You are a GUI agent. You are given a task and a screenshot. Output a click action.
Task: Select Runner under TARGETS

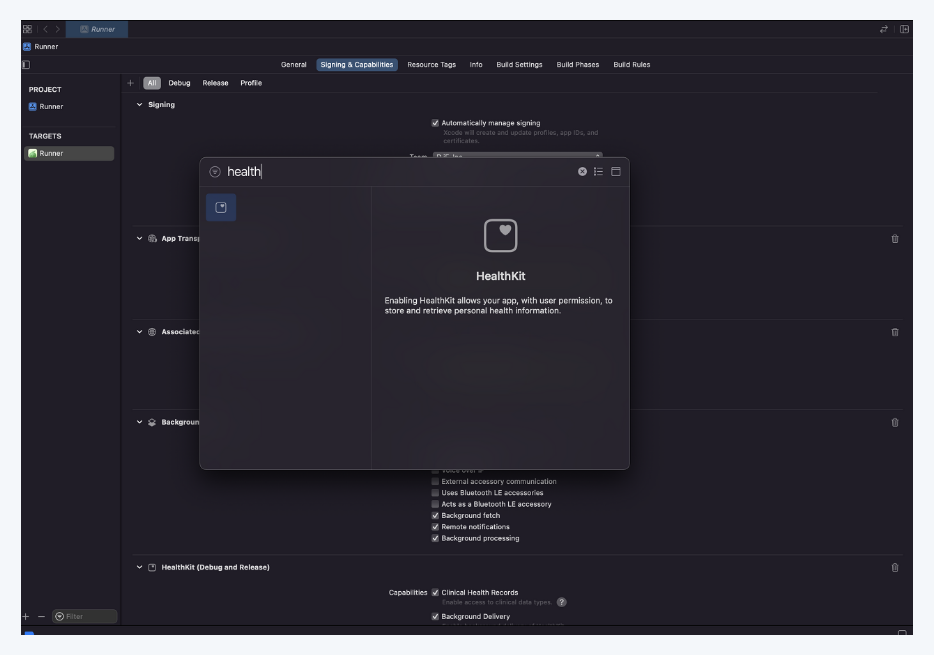(x=69, y=153)
